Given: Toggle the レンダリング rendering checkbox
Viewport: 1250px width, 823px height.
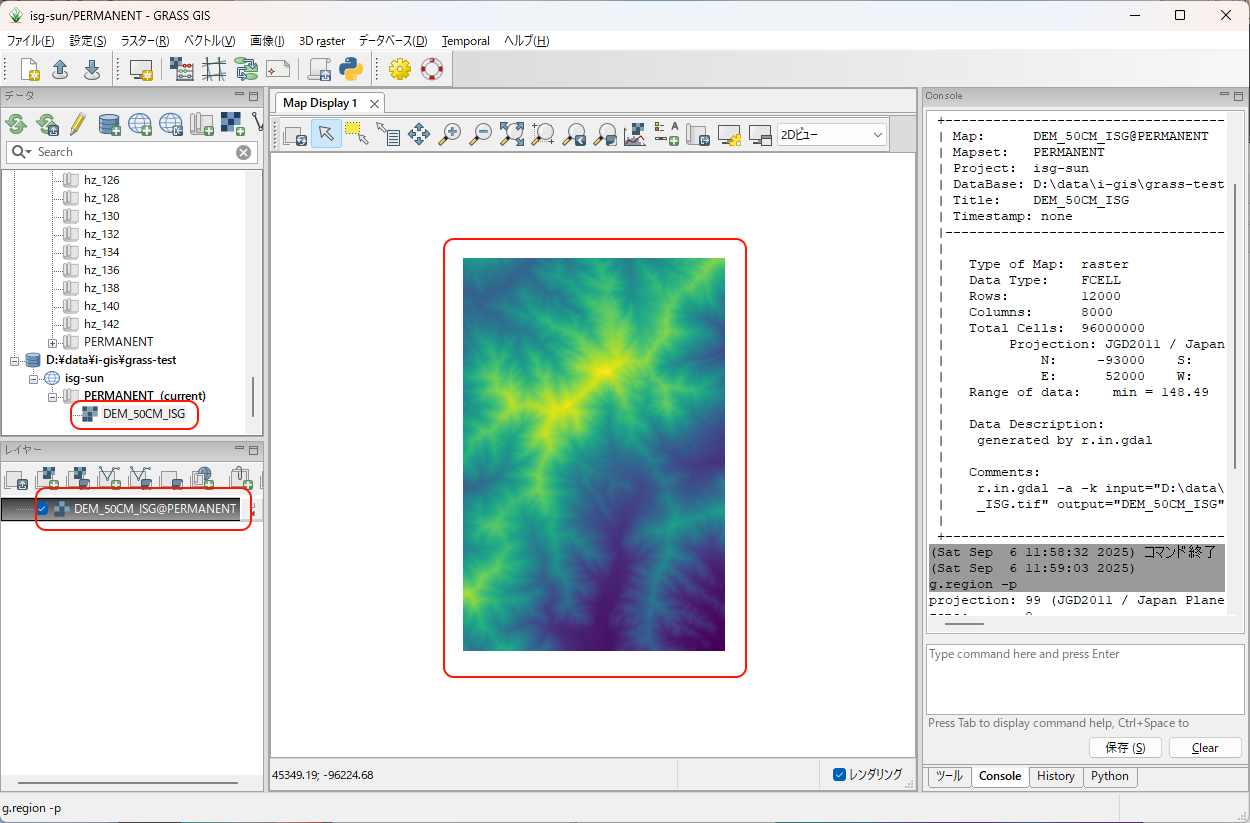Looking at the screenshot, I should tap(840, 774).
